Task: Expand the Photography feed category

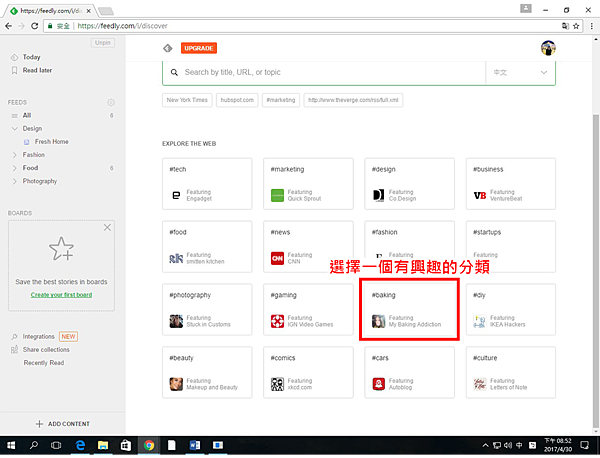Action: click(15, 181)
